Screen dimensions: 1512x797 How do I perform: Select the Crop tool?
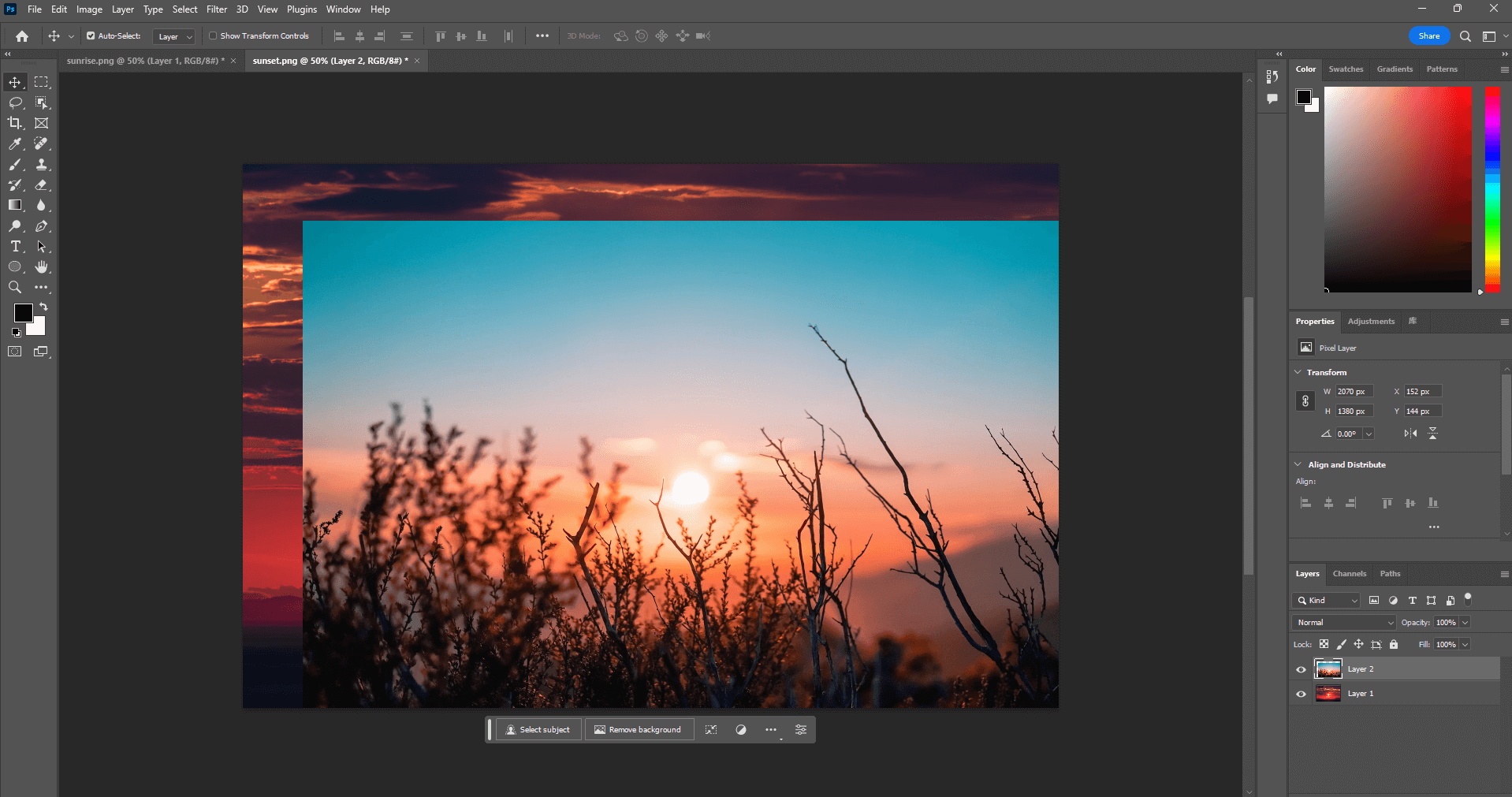[x=15, y=123]
